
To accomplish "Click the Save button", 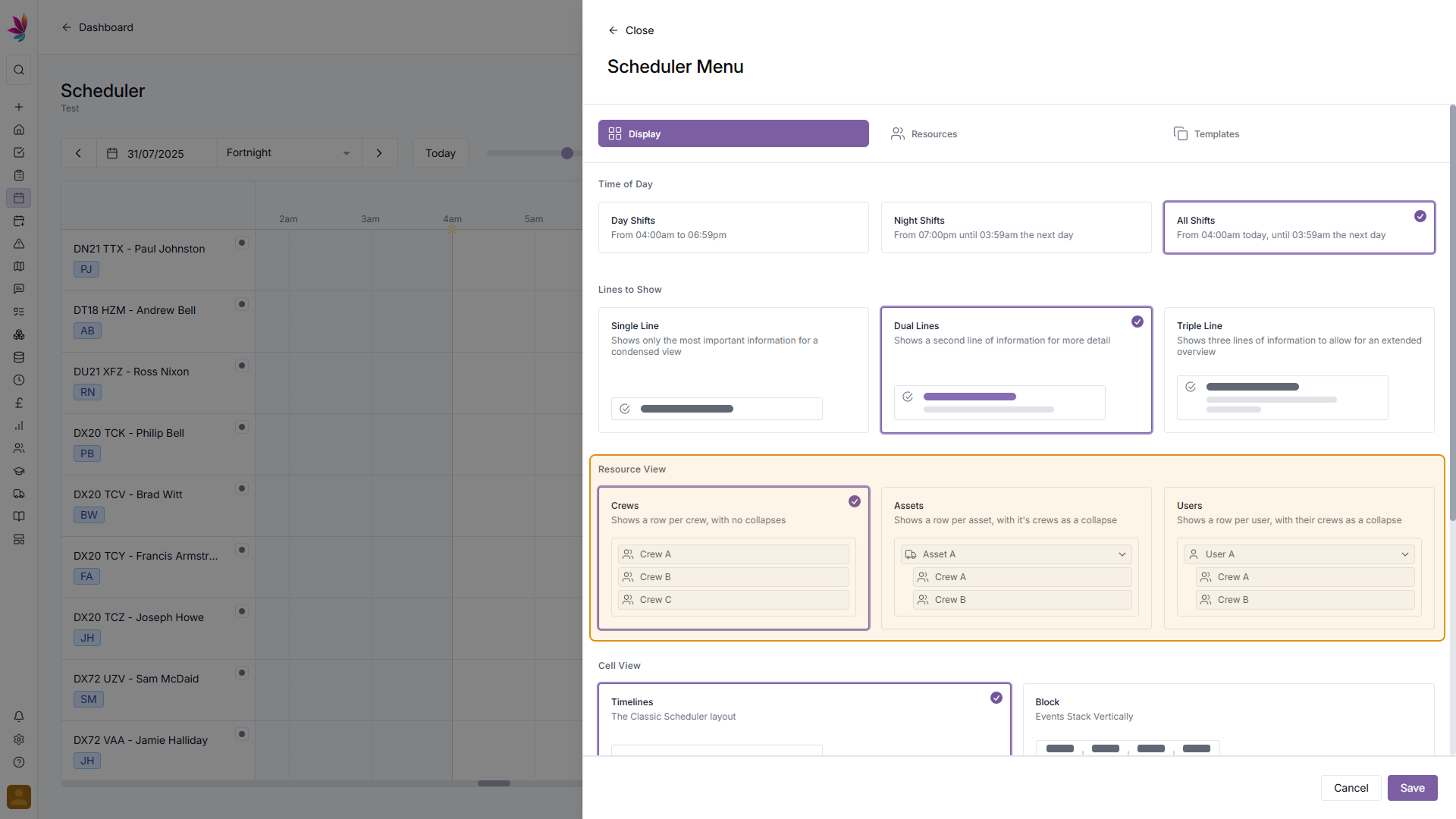I will [x=1412, y=788].
